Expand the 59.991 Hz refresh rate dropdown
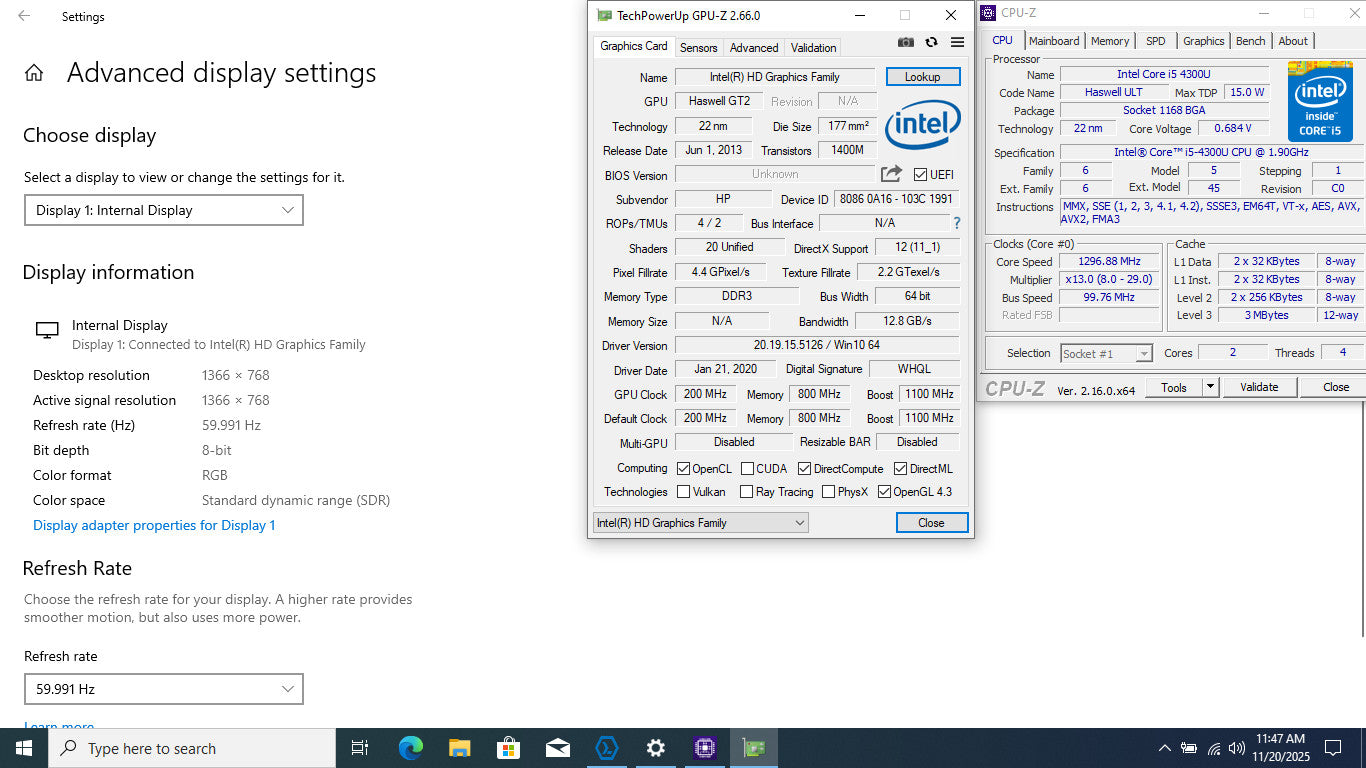Screen dimensions: 1366x768 (163, 689)
